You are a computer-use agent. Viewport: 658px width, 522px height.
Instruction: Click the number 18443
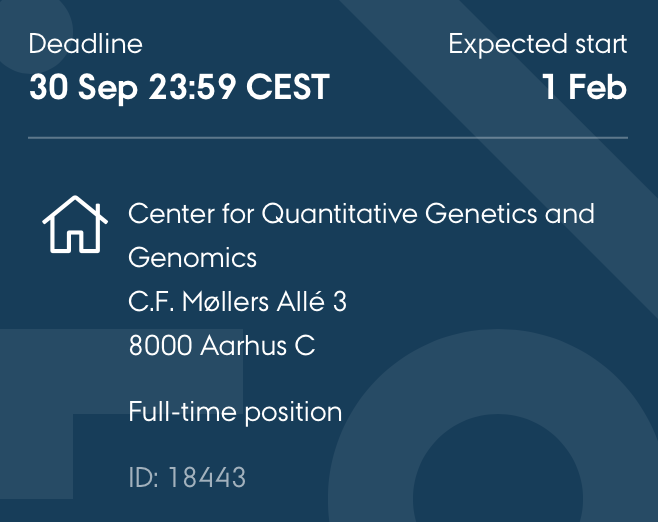207,478
